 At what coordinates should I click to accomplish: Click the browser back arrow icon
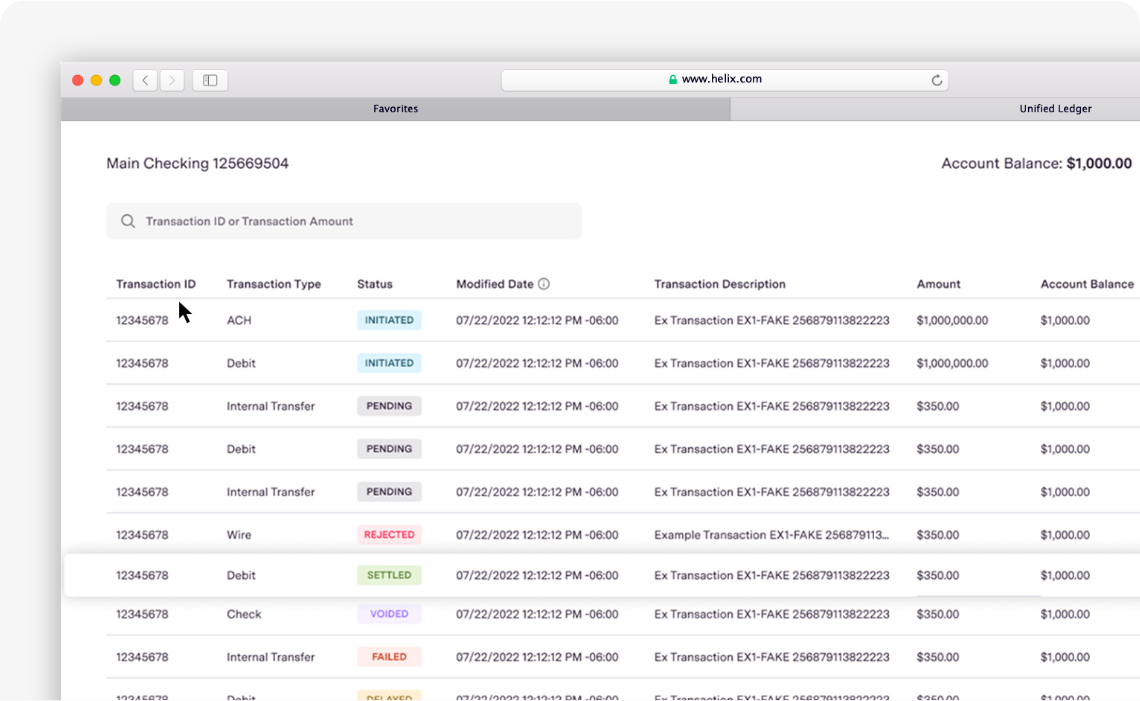pos(144,80)
